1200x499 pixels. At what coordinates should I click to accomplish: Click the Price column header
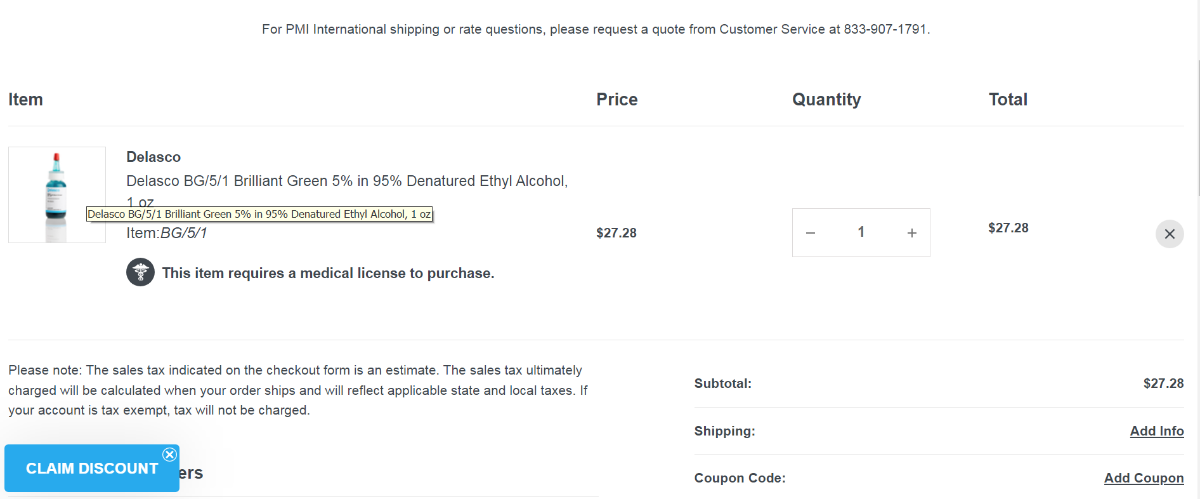click(x=616, y=99)
